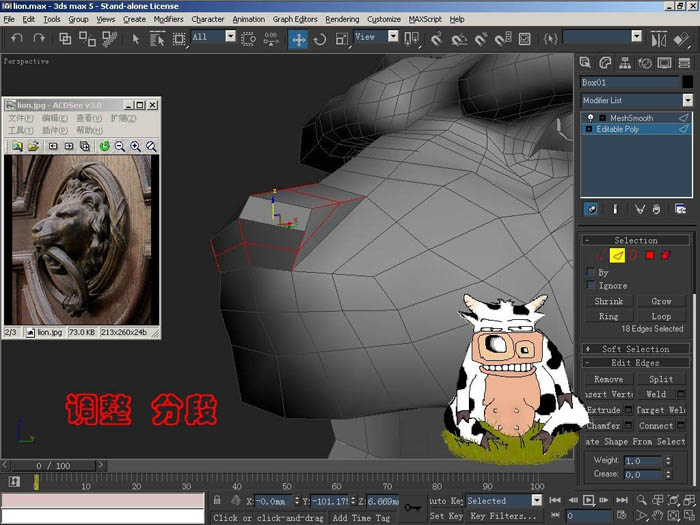Image resolution: width=700 pixels, height=525 pixels.
Task: Click the Redo arrow in main toolbar
Action: 39,38
